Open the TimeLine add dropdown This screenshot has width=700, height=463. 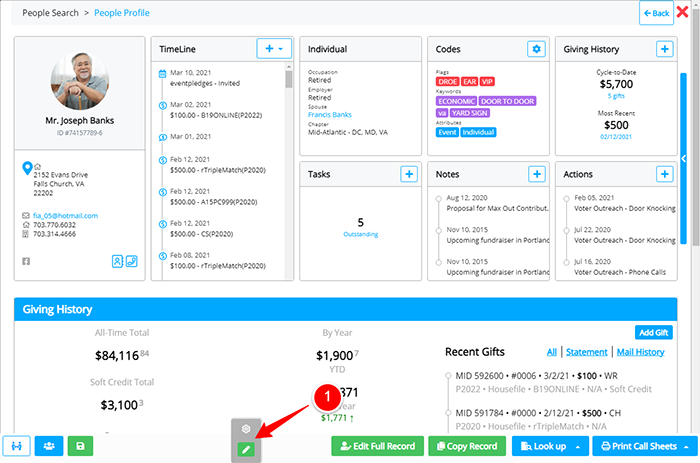point(274,48)
